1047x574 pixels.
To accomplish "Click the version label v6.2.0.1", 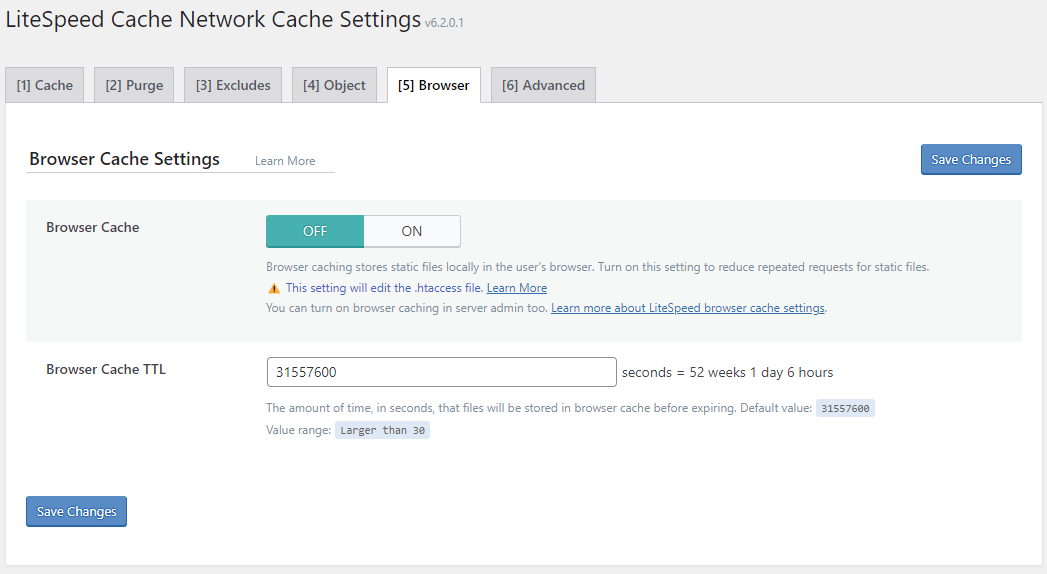I will tap(444, 23).
